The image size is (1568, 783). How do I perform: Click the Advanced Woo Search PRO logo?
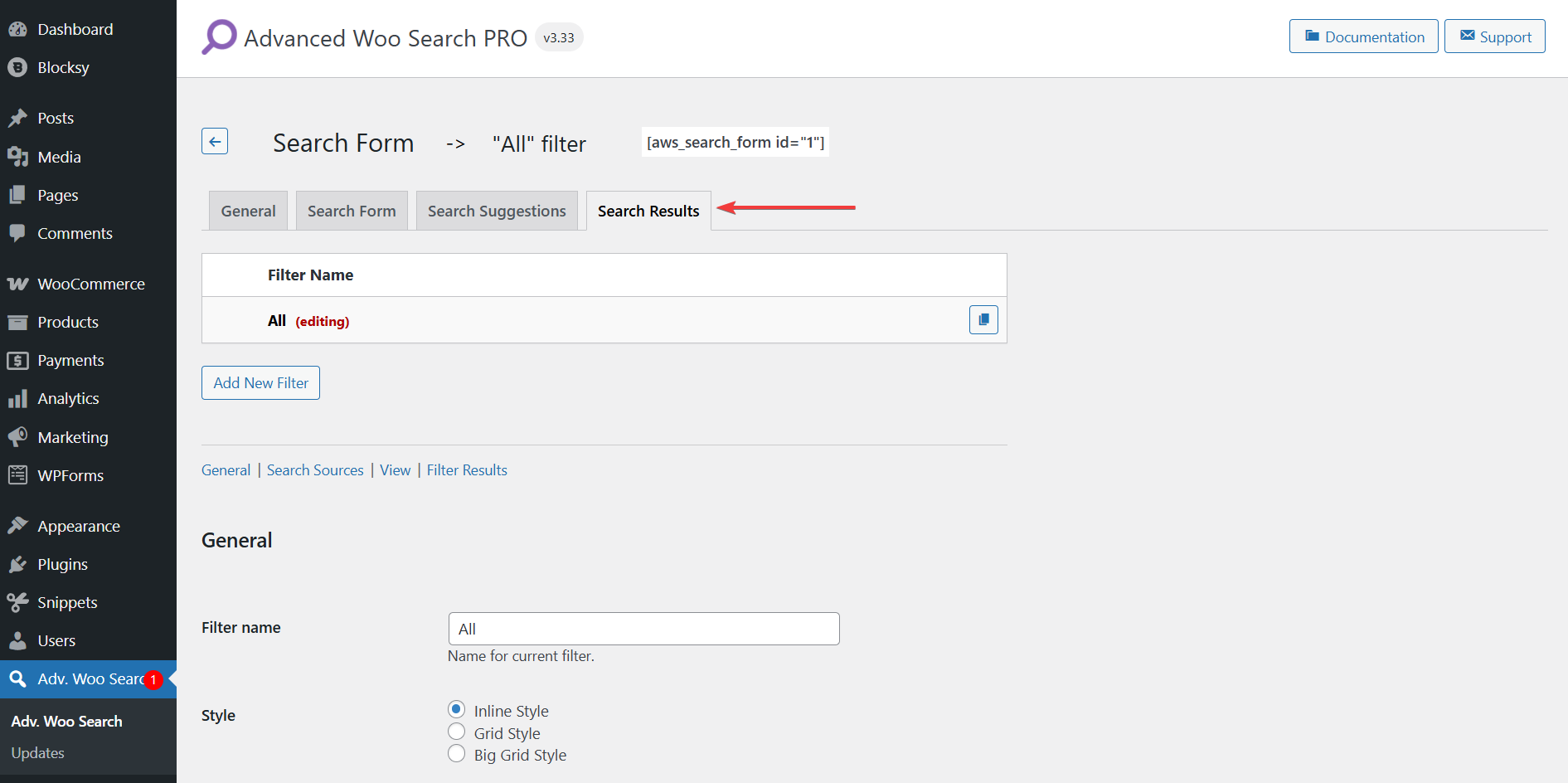[220, 37]
